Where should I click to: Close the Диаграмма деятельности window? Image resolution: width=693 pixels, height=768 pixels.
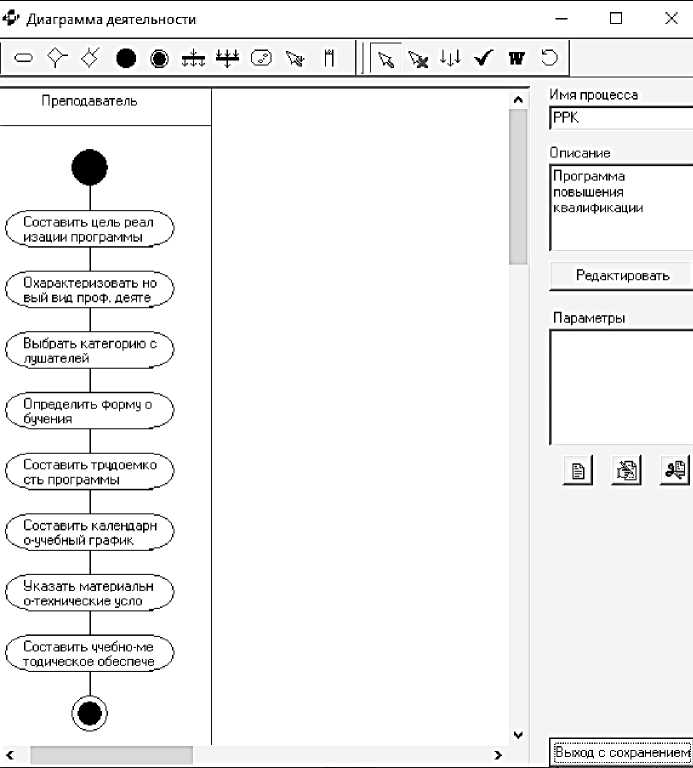pyautogui.click(x=671, y=19)
